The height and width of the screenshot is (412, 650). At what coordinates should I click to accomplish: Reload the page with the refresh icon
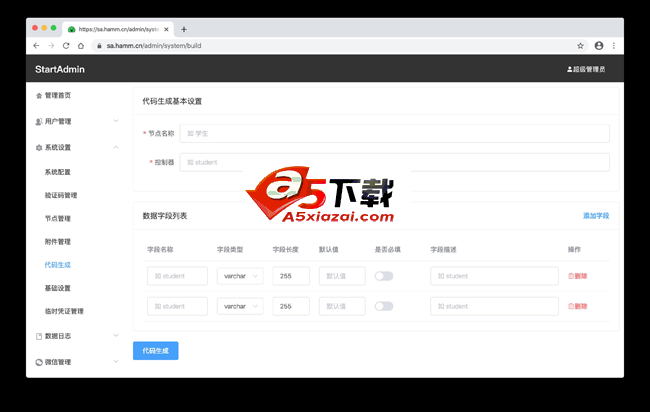pos(66,46)
